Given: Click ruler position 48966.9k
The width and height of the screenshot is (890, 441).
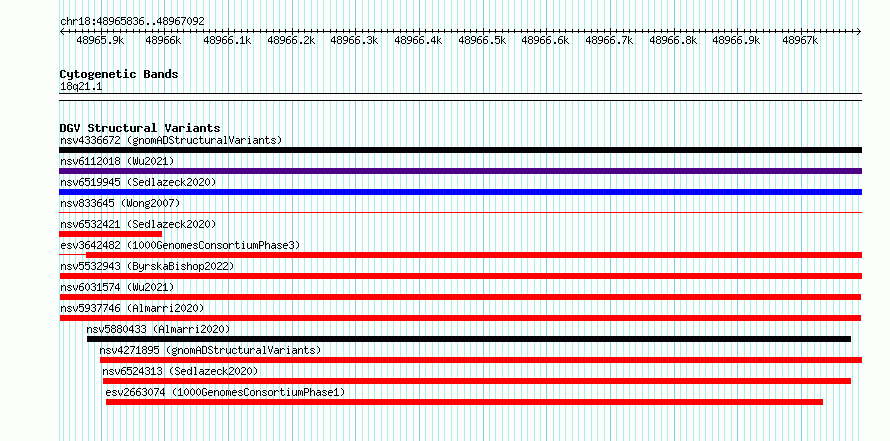Looking at the screenshot, I should pos(737,40).
